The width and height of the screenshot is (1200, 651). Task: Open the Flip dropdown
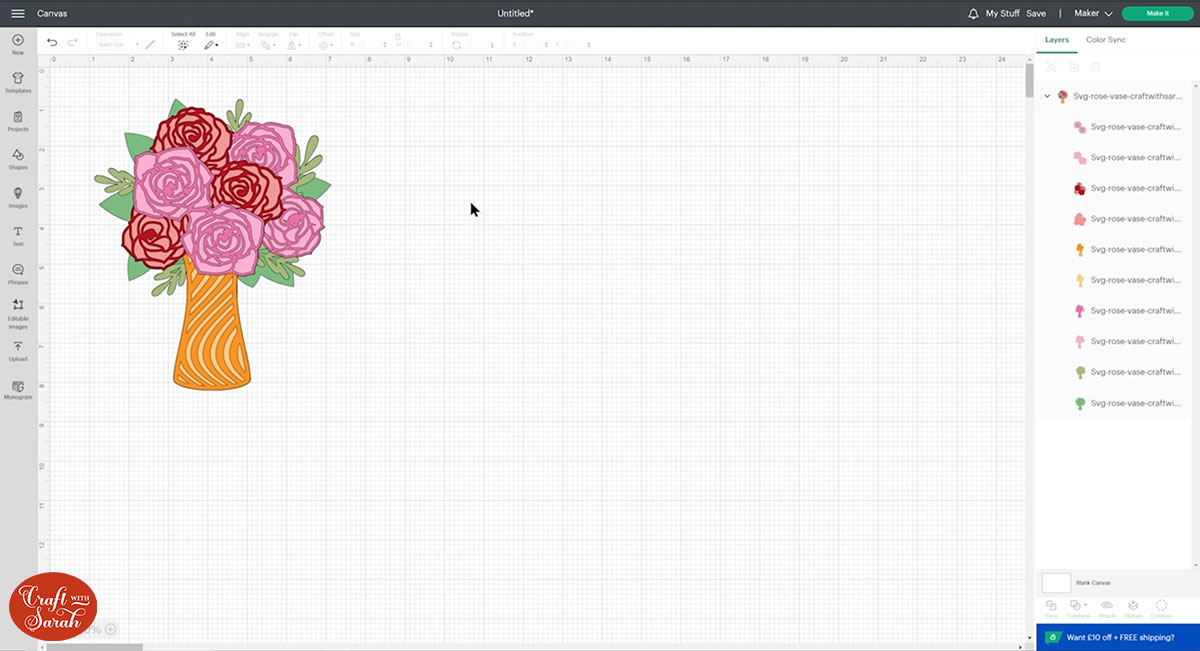tap(295, 45)
